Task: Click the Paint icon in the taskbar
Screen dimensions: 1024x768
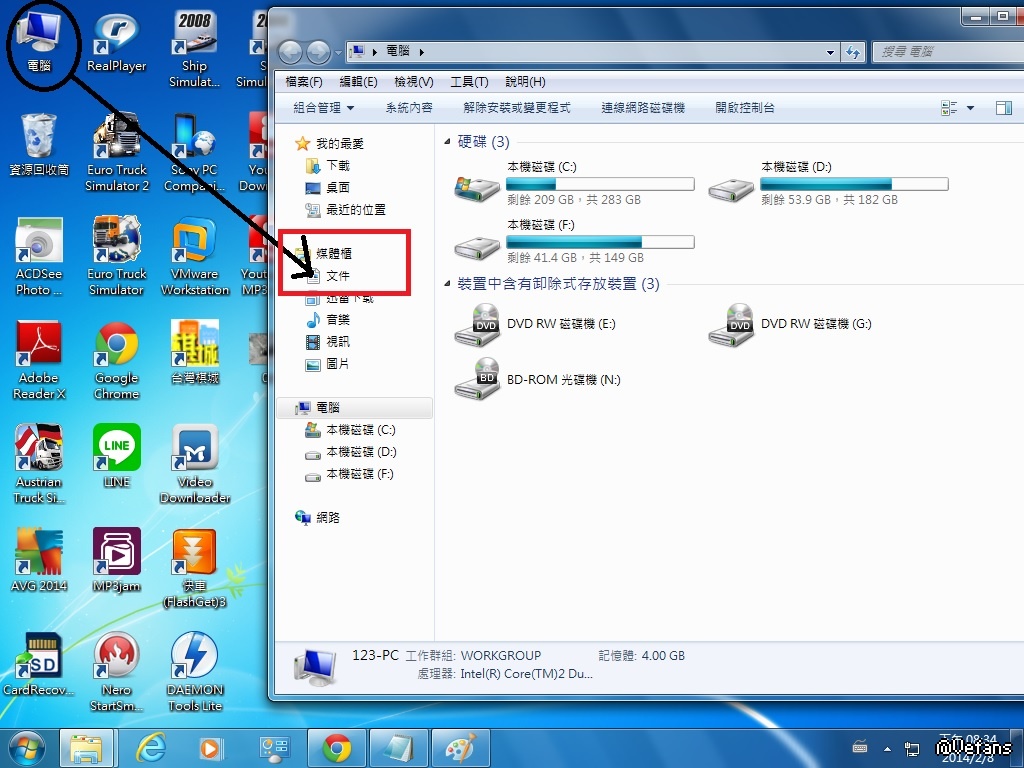Action: click(460, 748)
